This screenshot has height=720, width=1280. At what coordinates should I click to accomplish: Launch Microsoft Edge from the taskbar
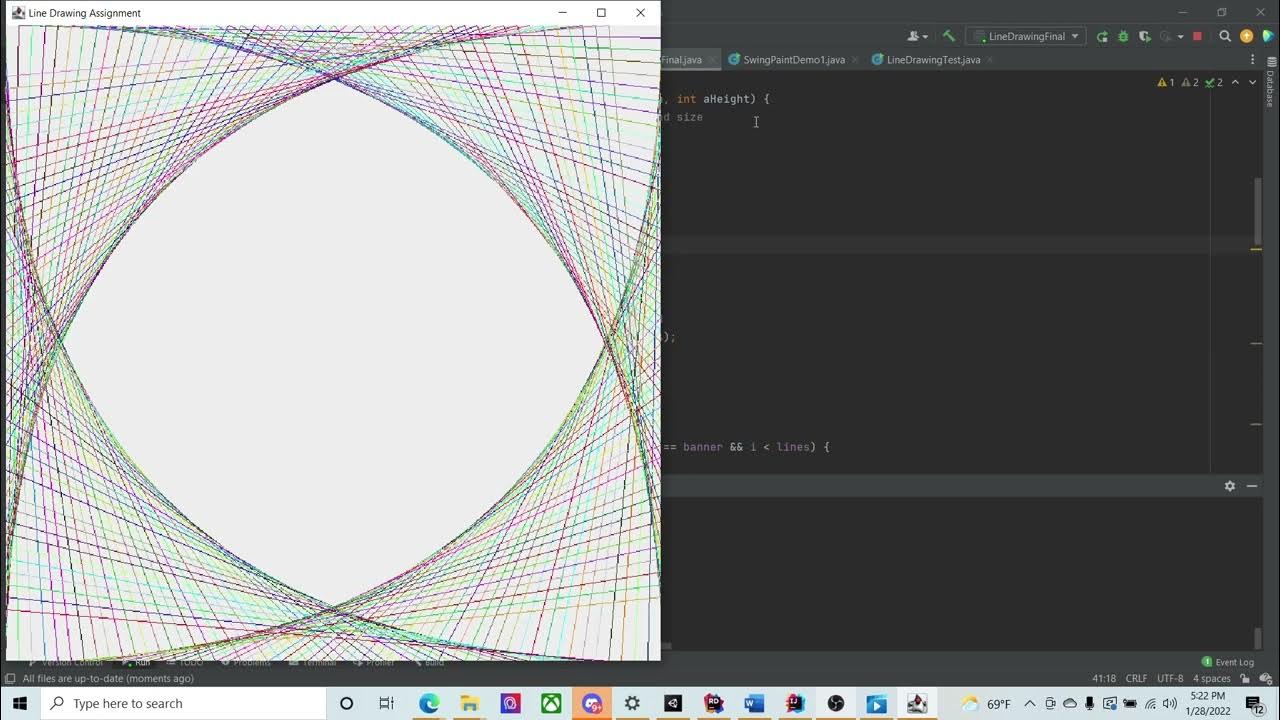point(429,703)
